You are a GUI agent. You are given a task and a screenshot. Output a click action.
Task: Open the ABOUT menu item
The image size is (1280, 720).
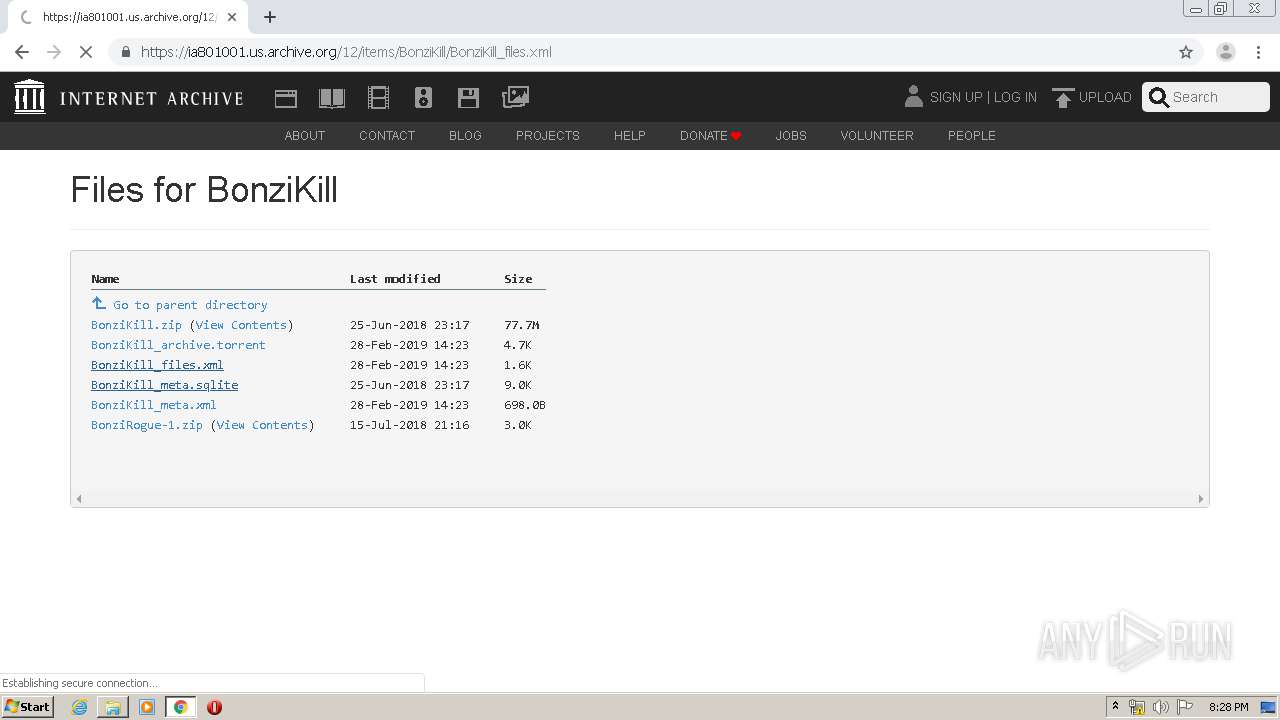(x=304, y=136)
